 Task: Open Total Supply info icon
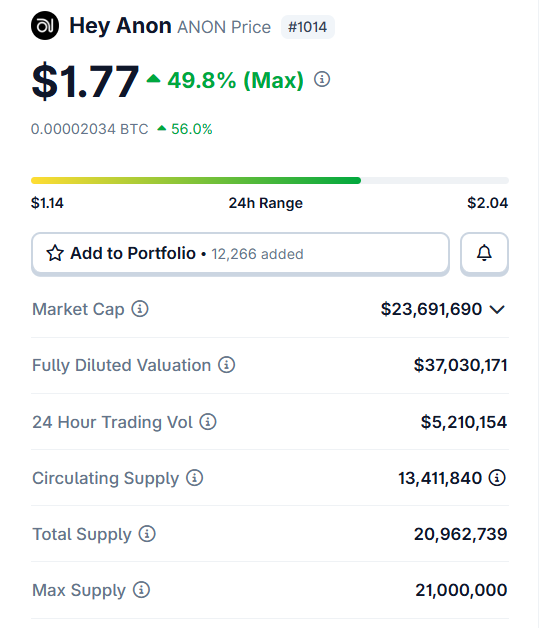147,534
